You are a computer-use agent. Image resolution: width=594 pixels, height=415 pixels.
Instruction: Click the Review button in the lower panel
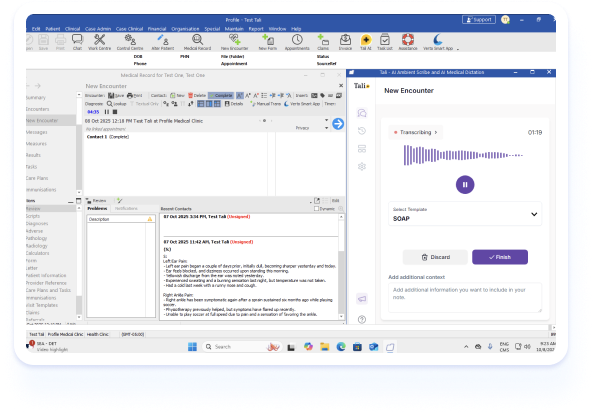96,200
